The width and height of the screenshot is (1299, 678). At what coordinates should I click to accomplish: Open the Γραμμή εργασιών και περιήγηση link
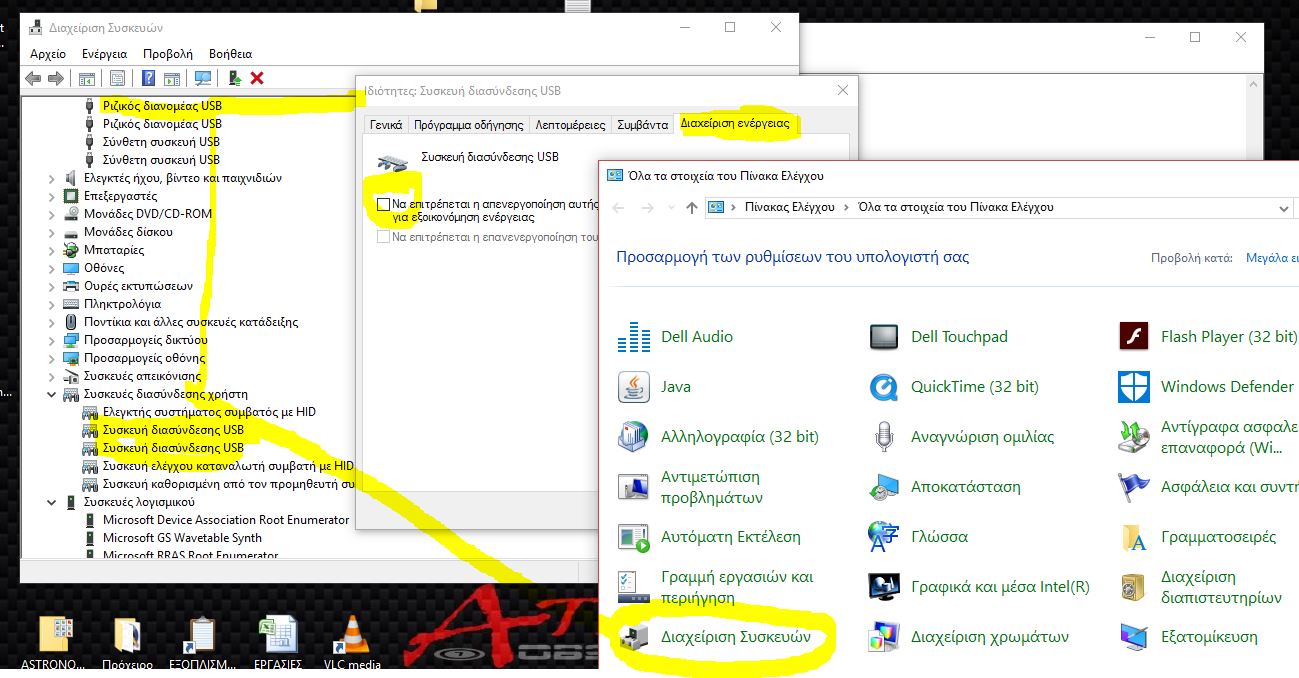click(x=737, y=587)
